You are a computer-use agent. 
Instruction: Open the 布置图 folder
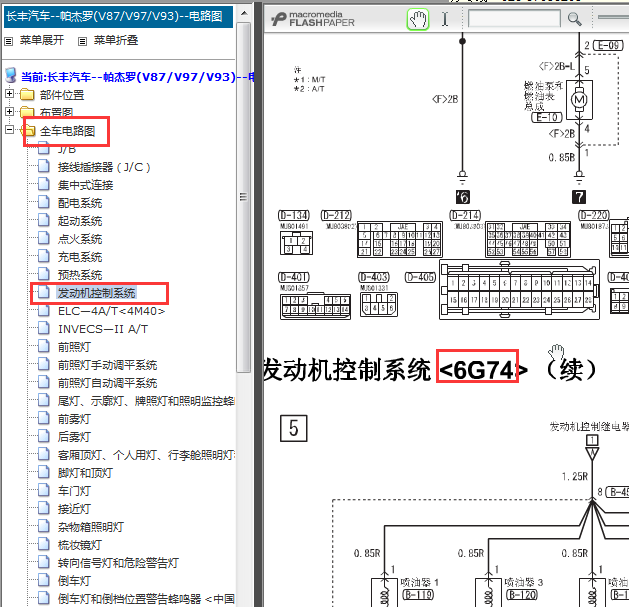(56, 113)
